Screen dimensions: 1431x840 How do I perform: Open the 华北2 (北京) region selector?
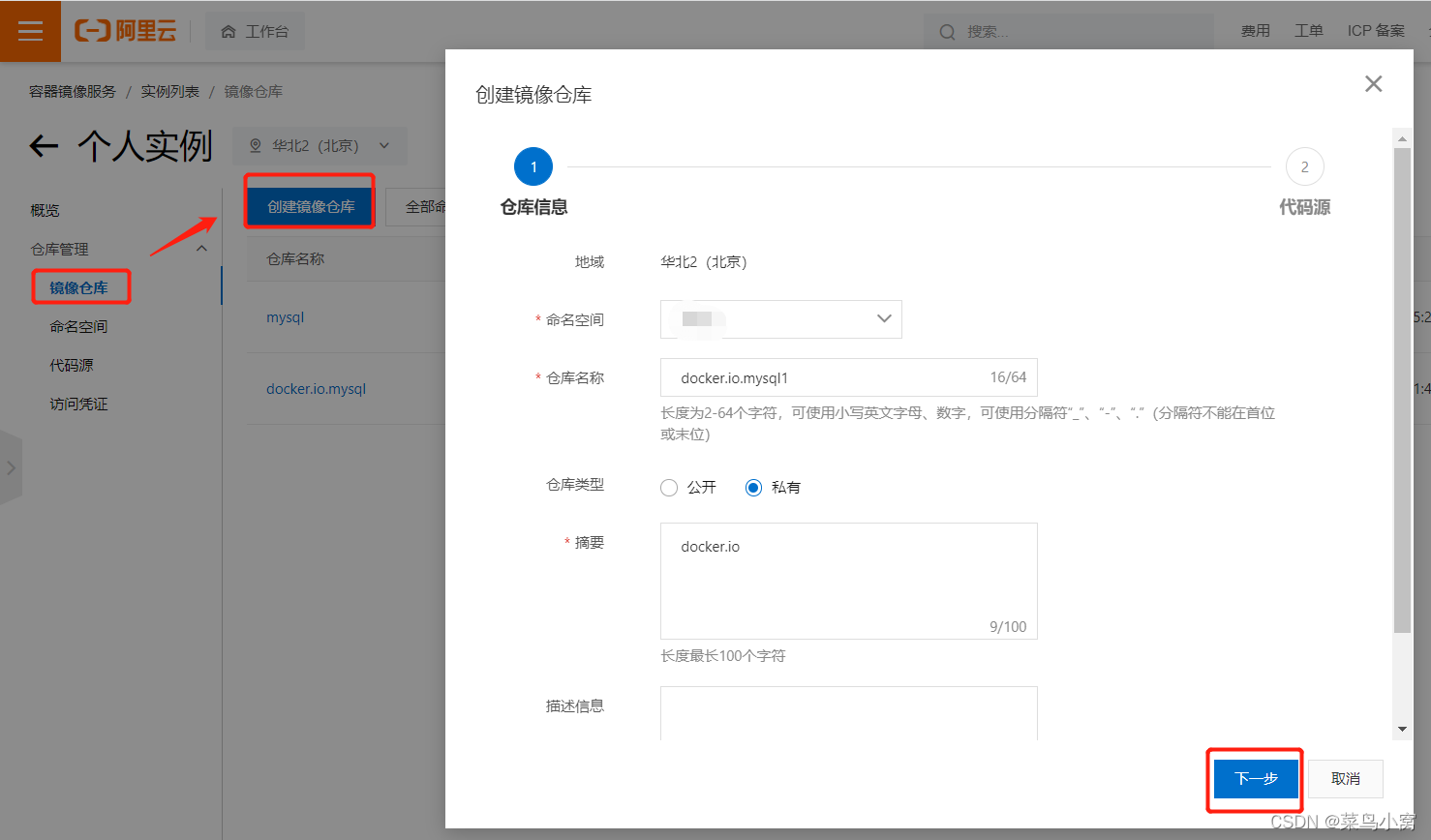pyautogui.click(x=320, y=146)
